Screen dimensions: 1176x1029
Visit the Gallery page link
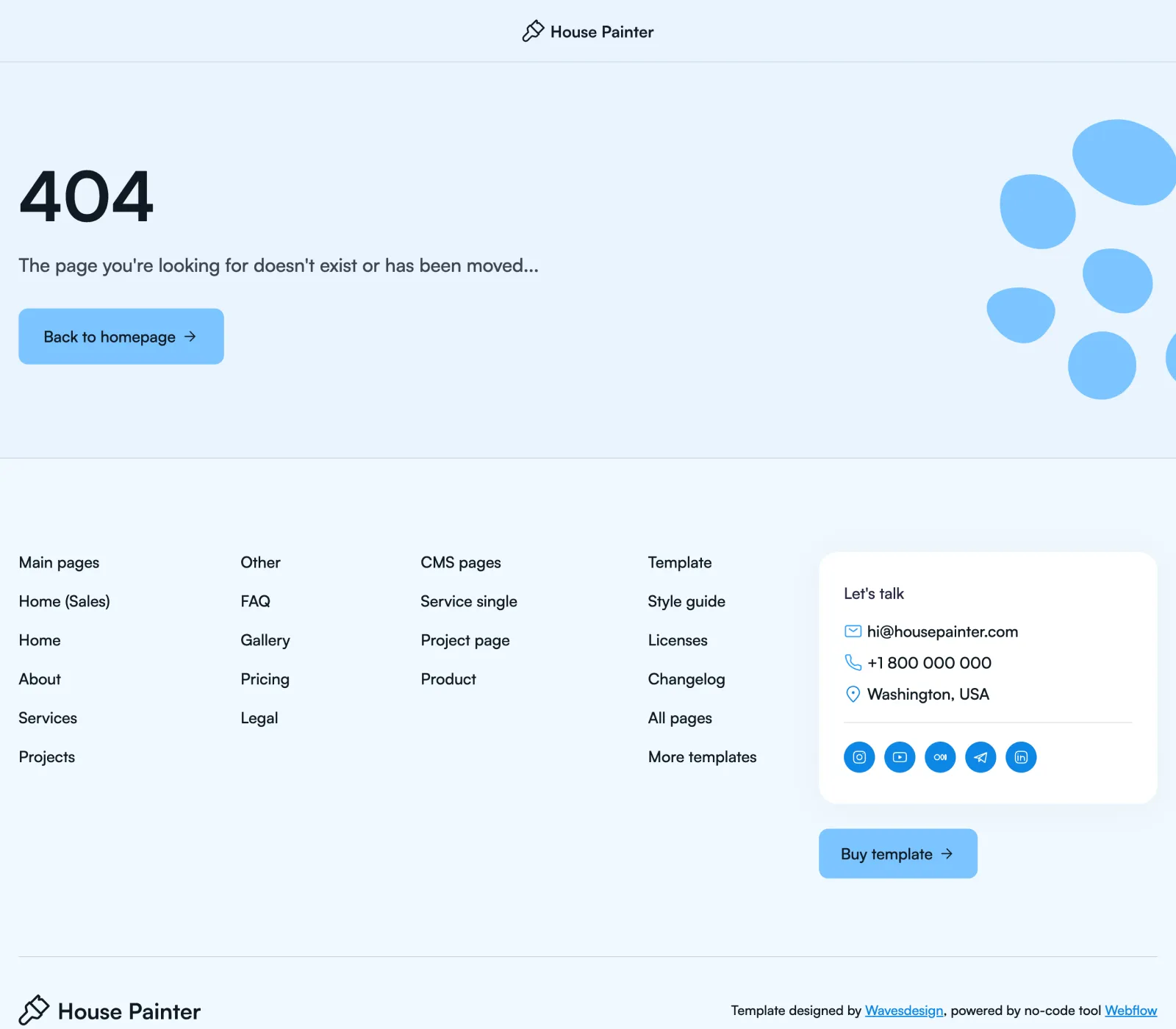pos(265,640)
